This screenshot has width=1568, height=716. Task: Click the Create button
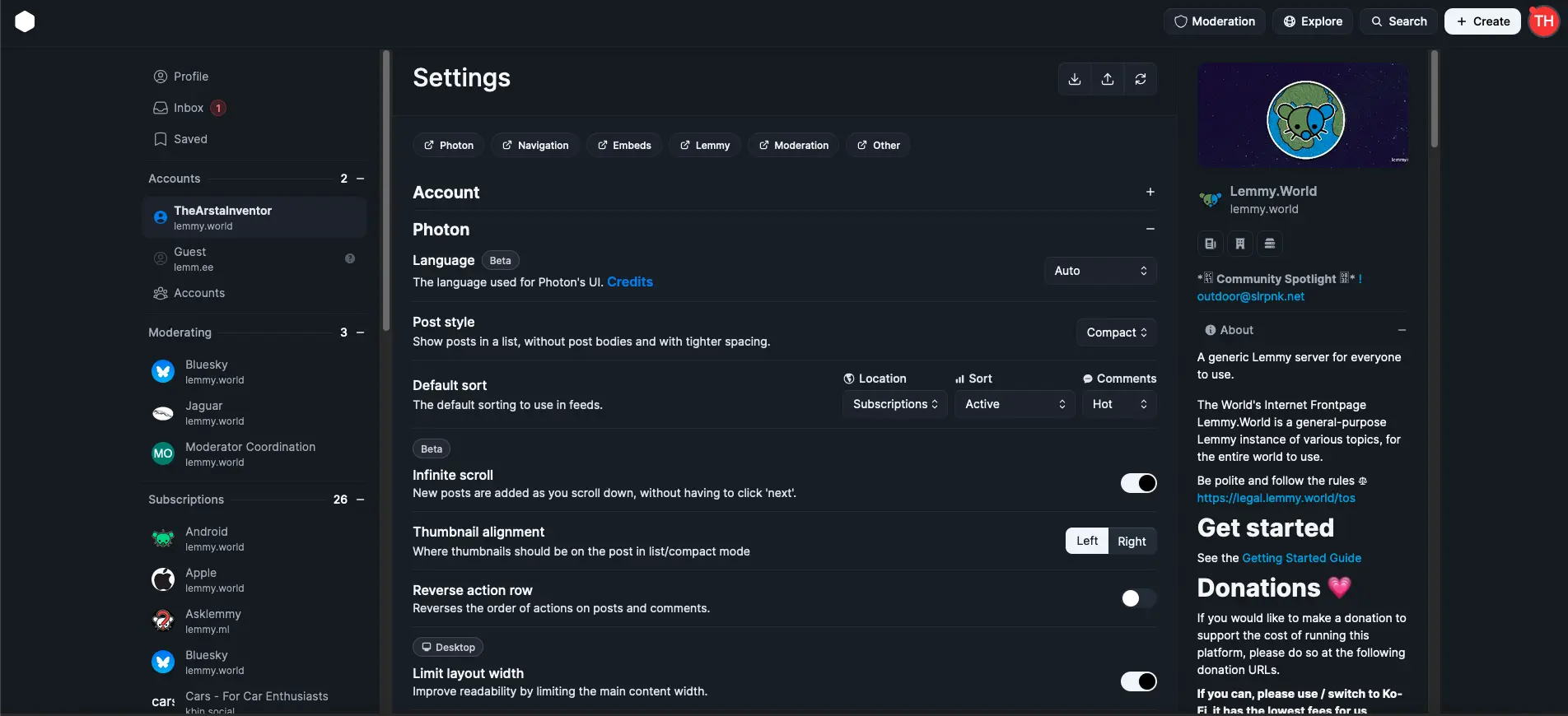(x=1482, y=21)
